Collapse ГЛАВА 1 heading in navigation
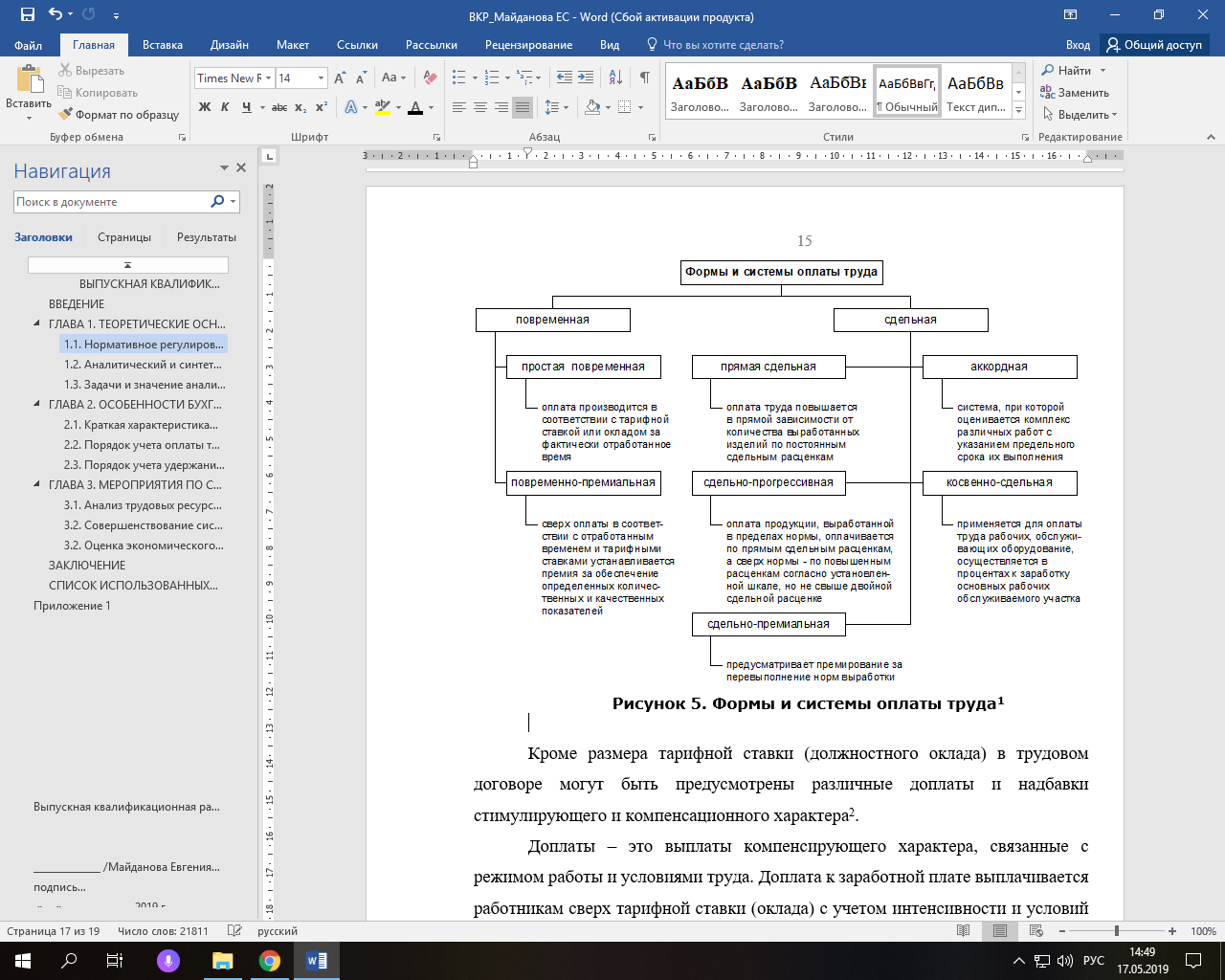Image resolution: width=1225 pixels, height=980 pixels. click(x=37, y=324)
